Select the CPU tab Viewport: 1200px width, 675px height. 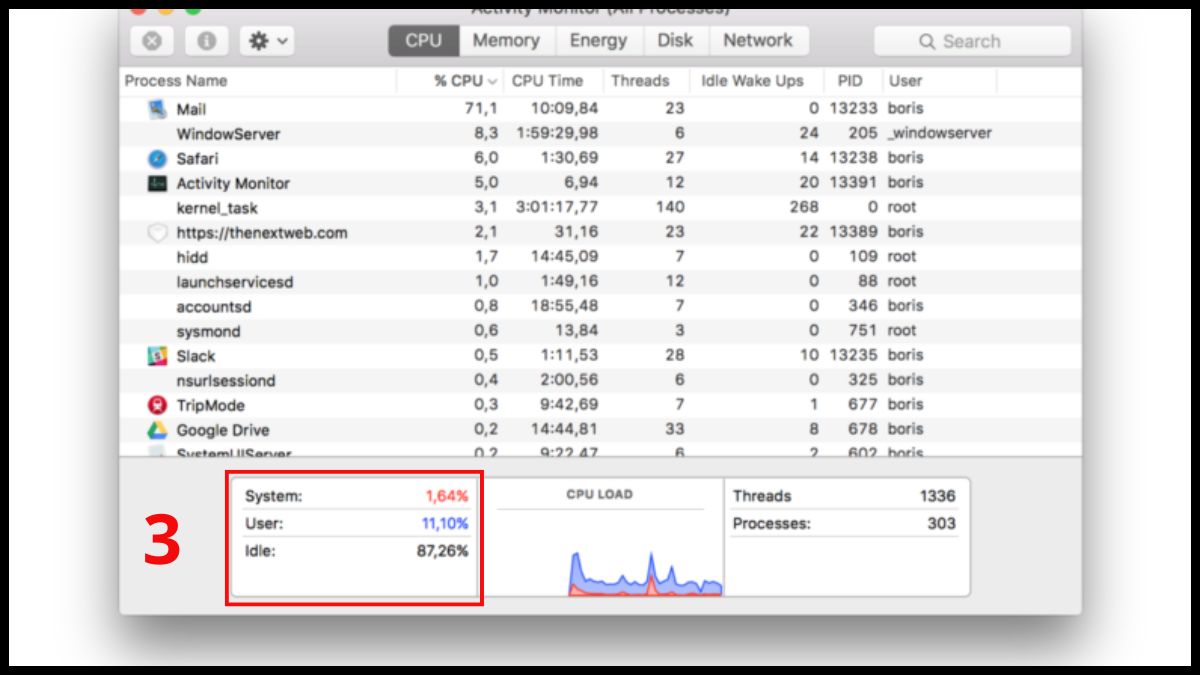point(423,41)
